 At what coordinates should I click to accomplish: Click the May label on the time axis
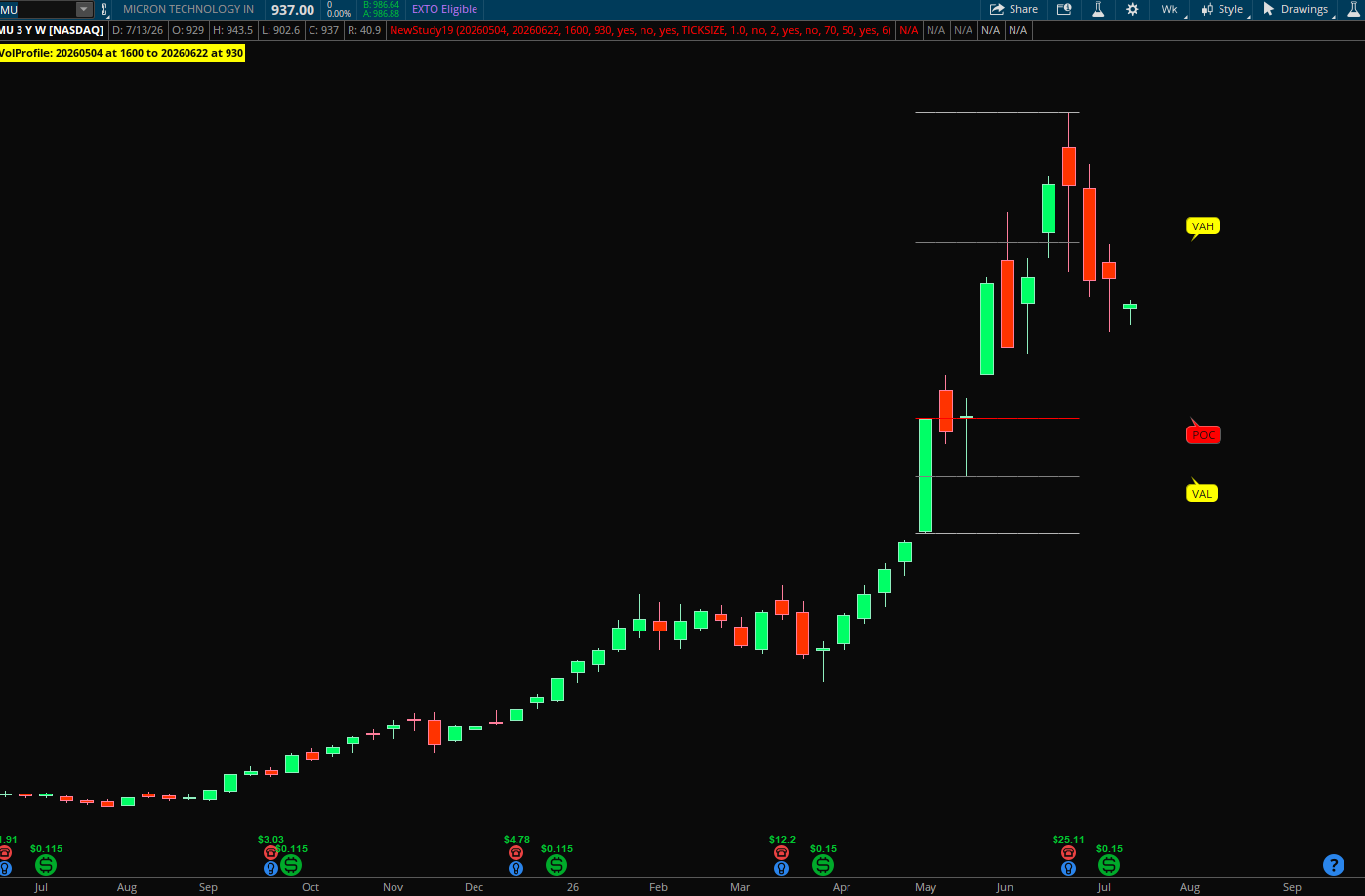926,887
